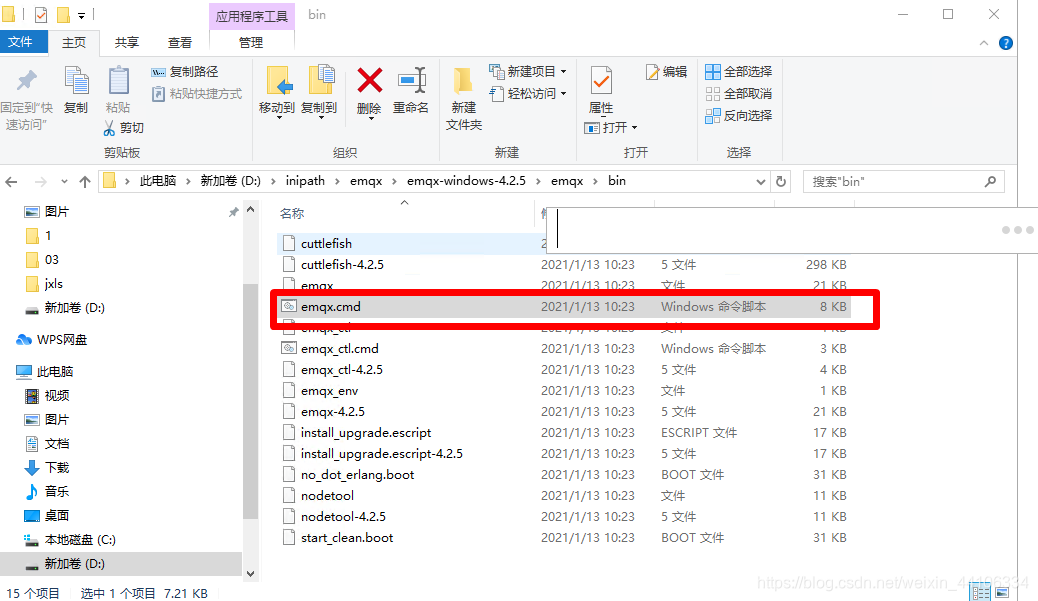The width and height of the screenshot is (1038, 601).
Task: Switch to the Share (共享) tab
Action: point(126,42)
